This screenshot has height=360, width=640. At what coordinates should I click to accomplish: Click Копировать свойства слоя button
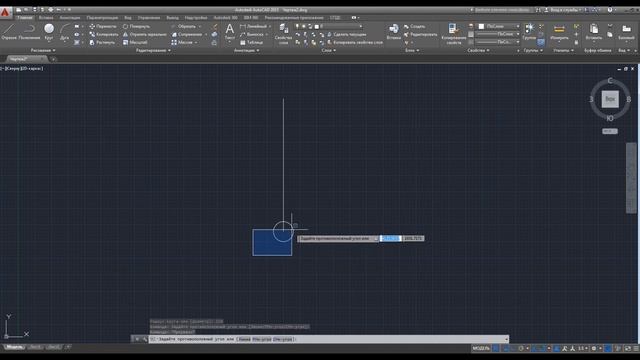[x=355, y=42]
